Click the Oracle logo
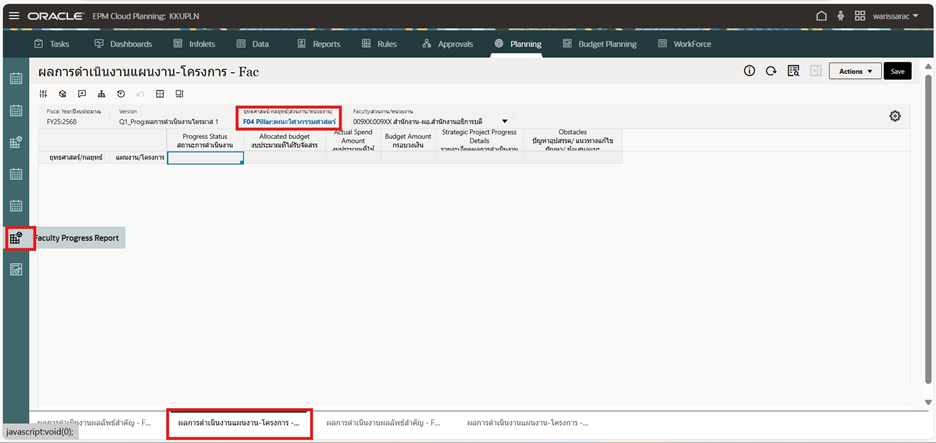Viewport: 936px width, 443px height. tap(55, 16)
